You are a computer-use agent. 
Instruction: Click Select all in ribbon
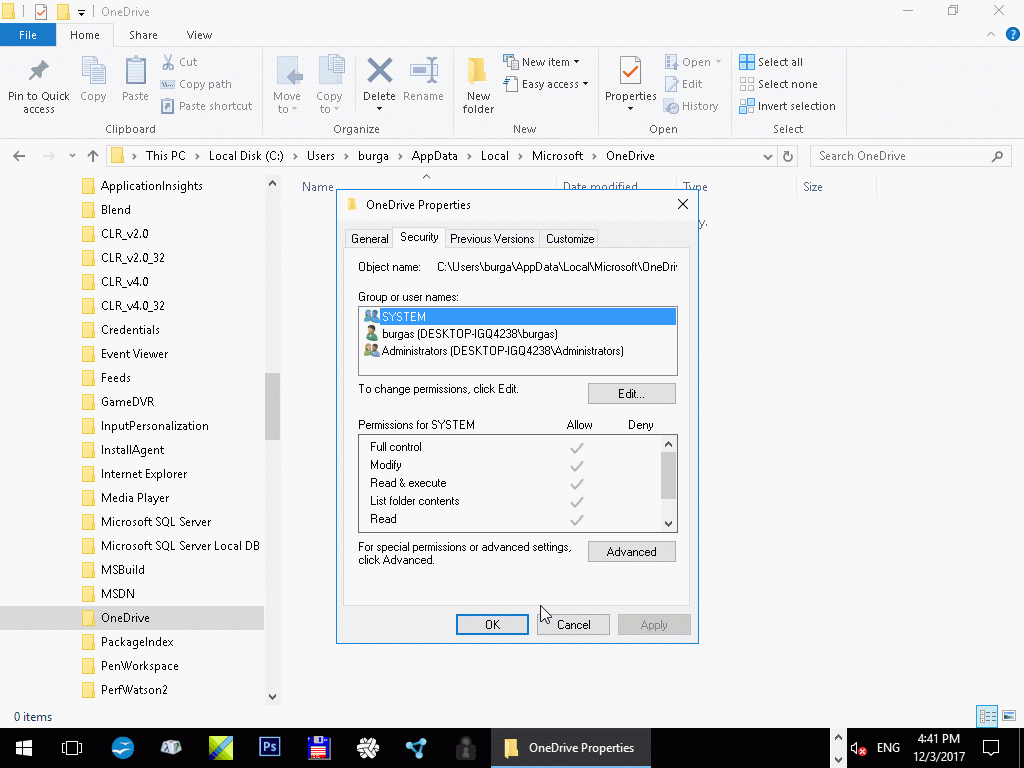[771, 62]
